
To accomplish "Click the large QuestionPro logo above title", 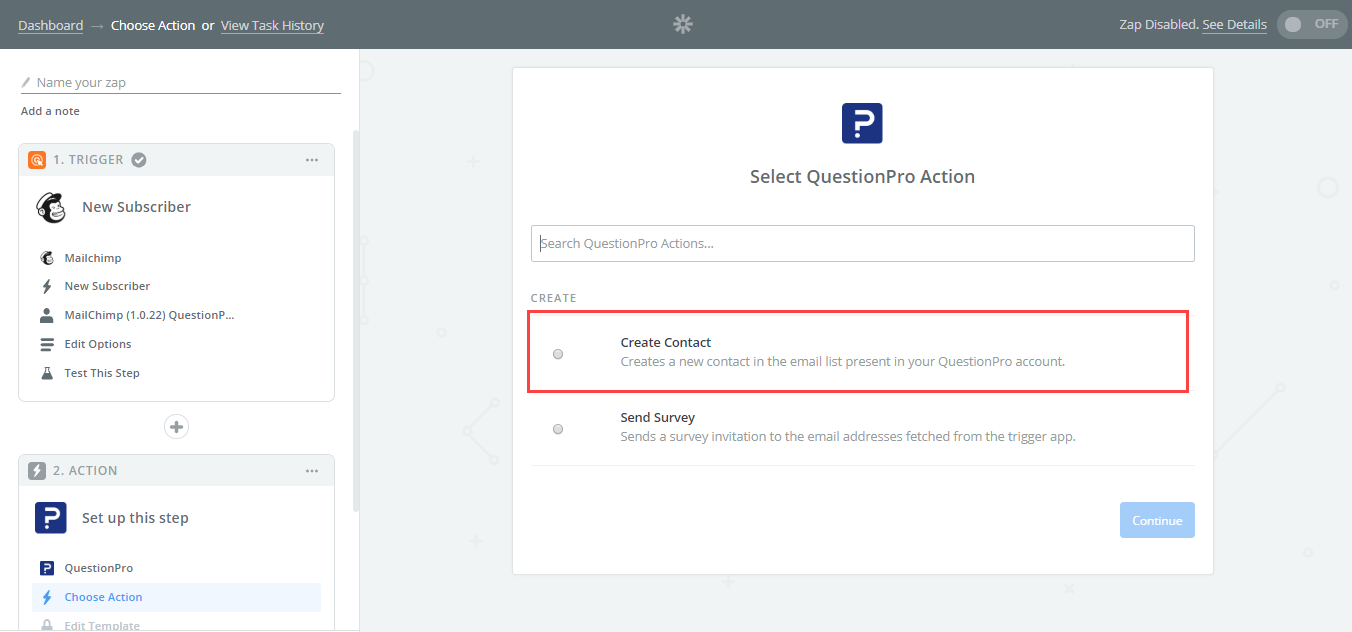I will point(862,123).
